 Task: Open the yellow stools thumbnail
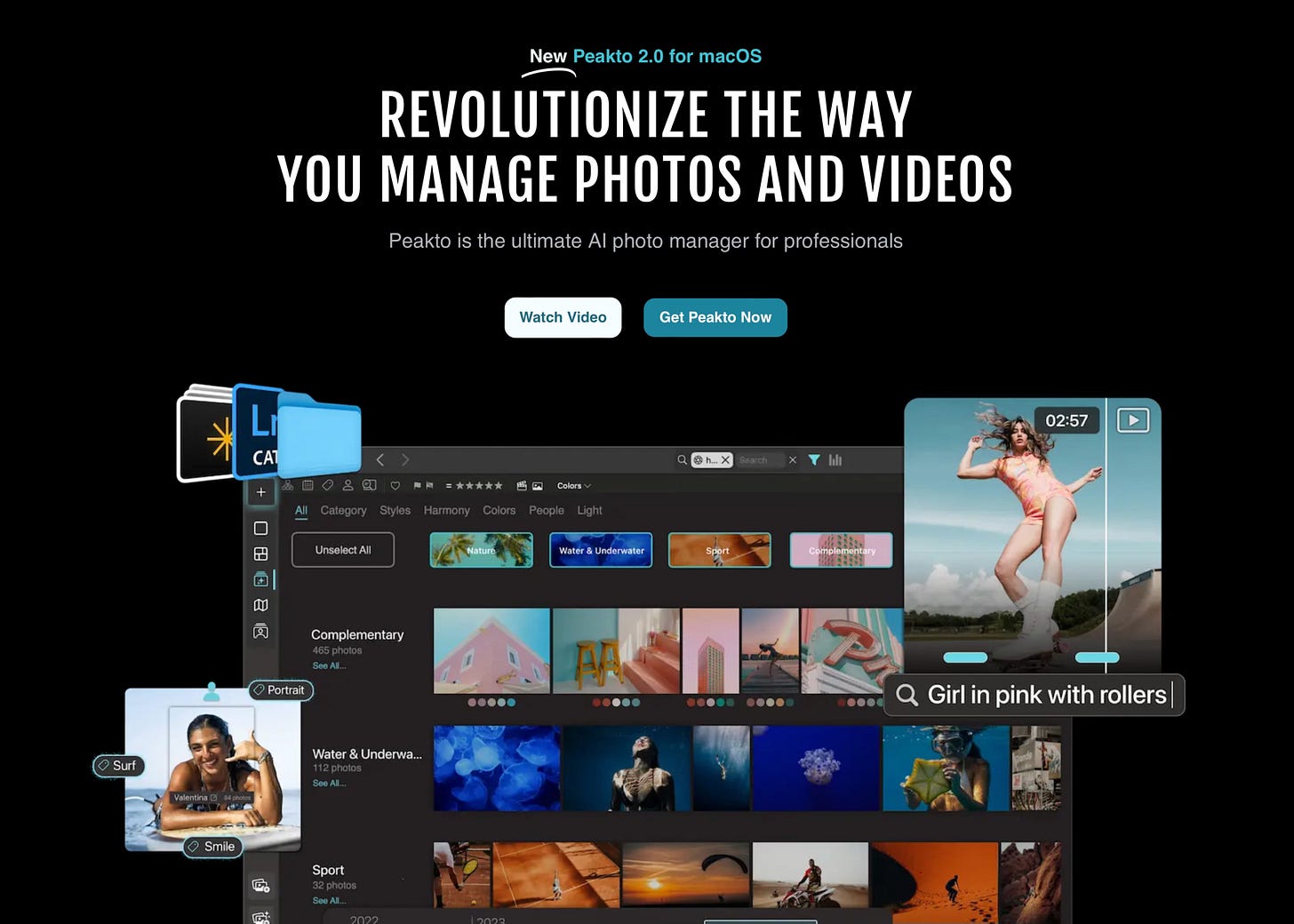[616, 650]
